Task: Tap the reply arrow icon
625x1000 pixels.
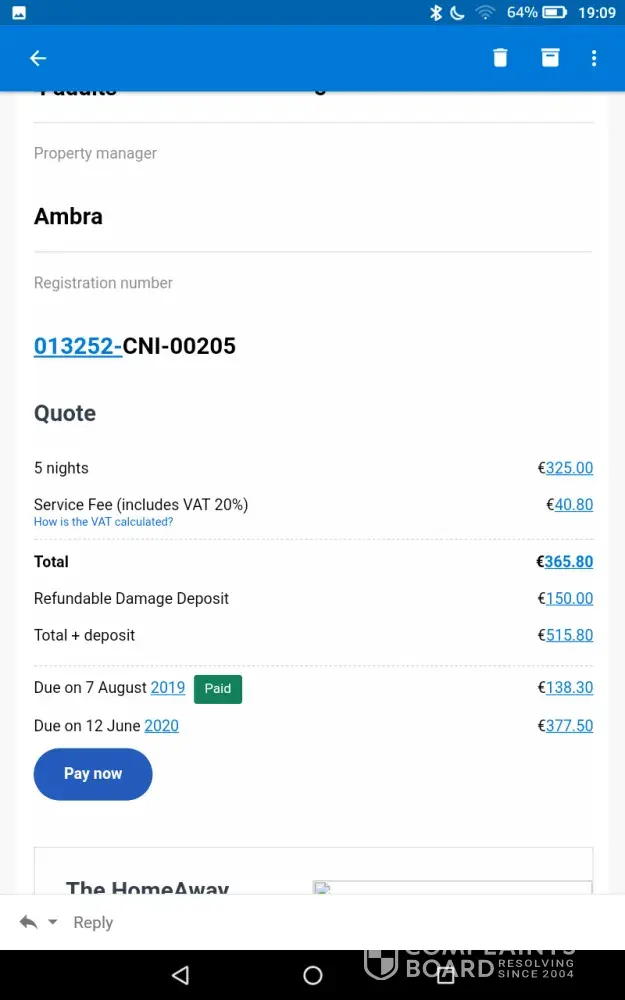Action: (x=28, y=922)
